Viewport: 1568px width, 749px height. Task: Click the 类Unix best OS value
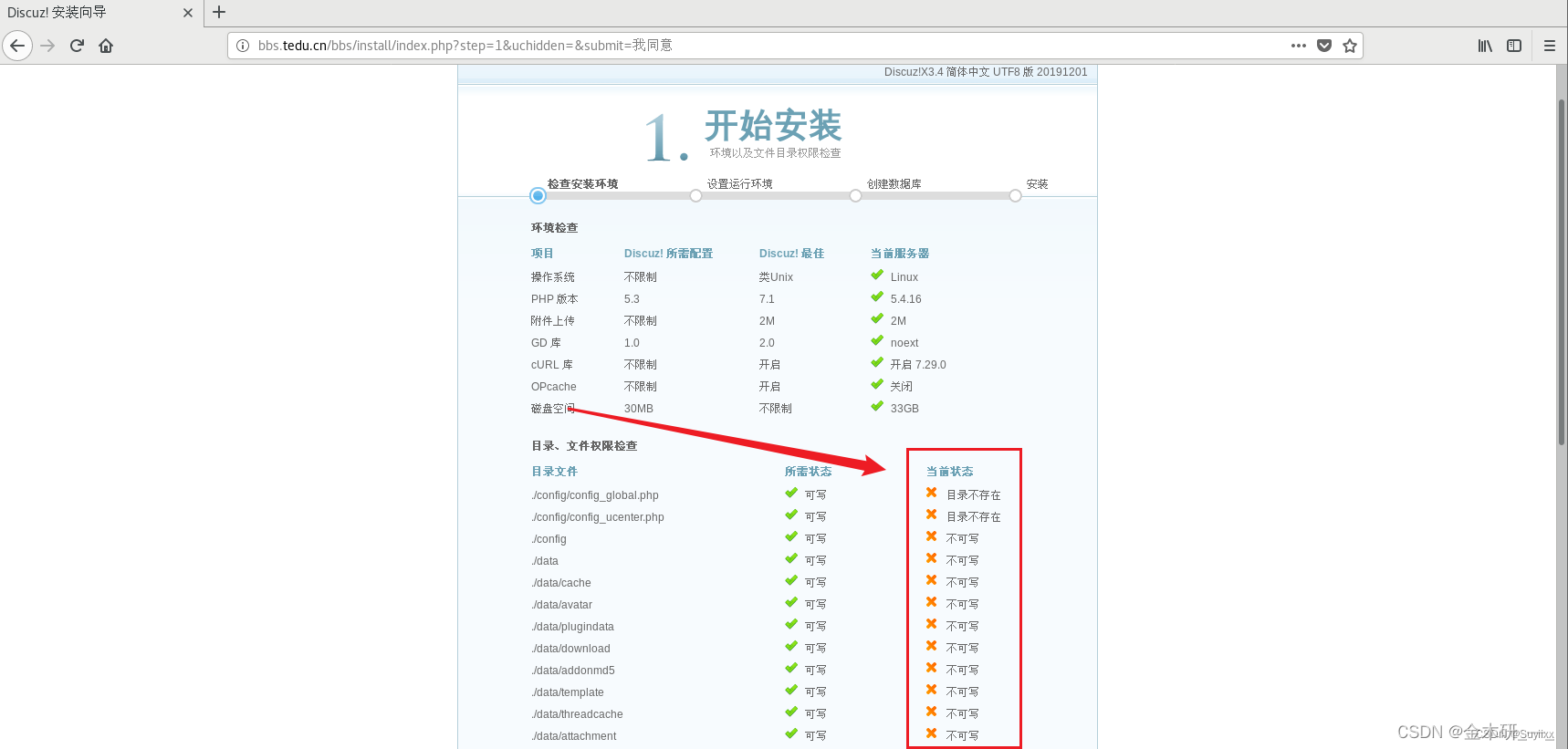pyautogui.click(x=777, y=277)
